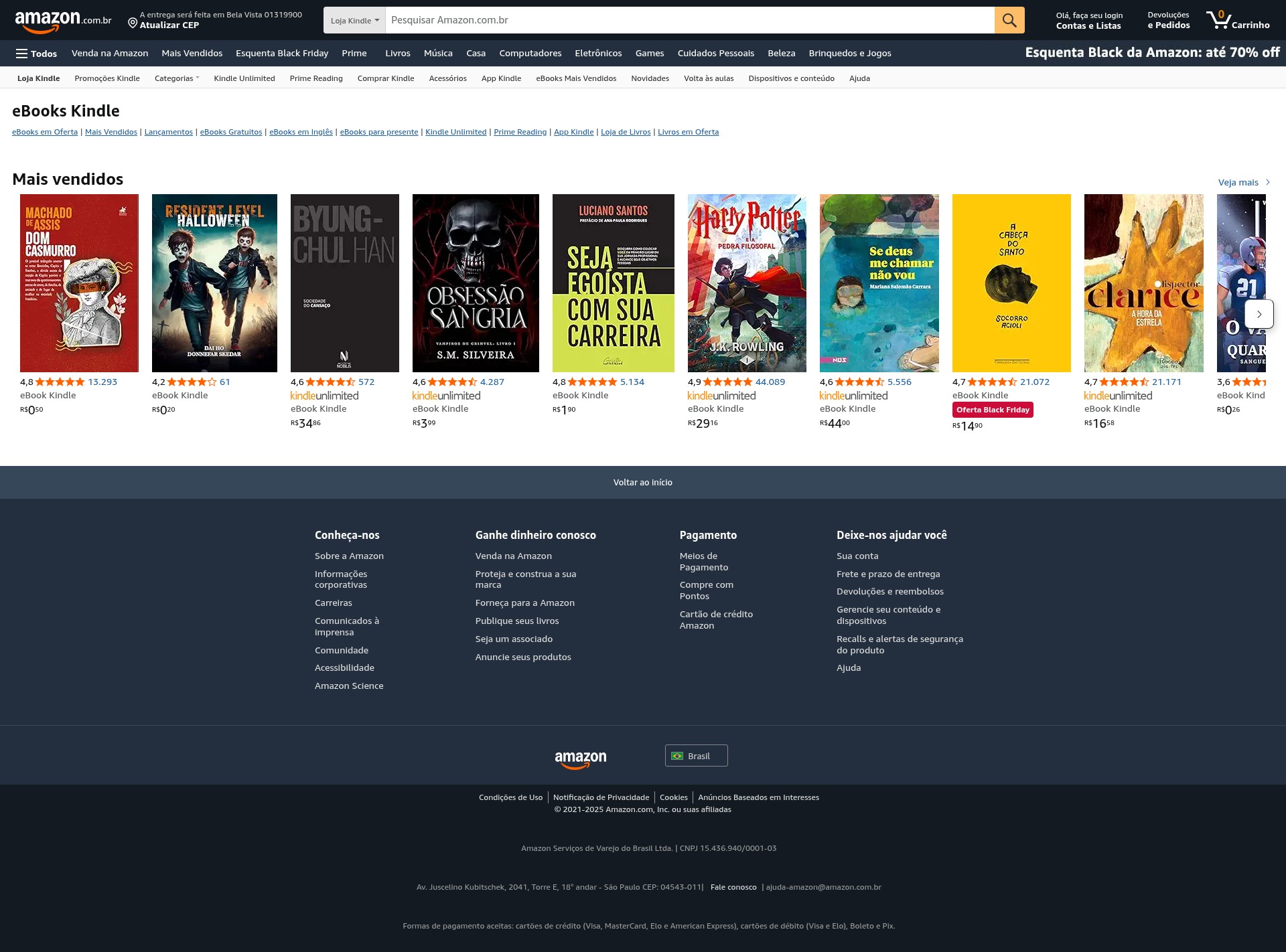Open the Dom Casmurro book cover
This screenshot has width=1286, height=952.
79,283
